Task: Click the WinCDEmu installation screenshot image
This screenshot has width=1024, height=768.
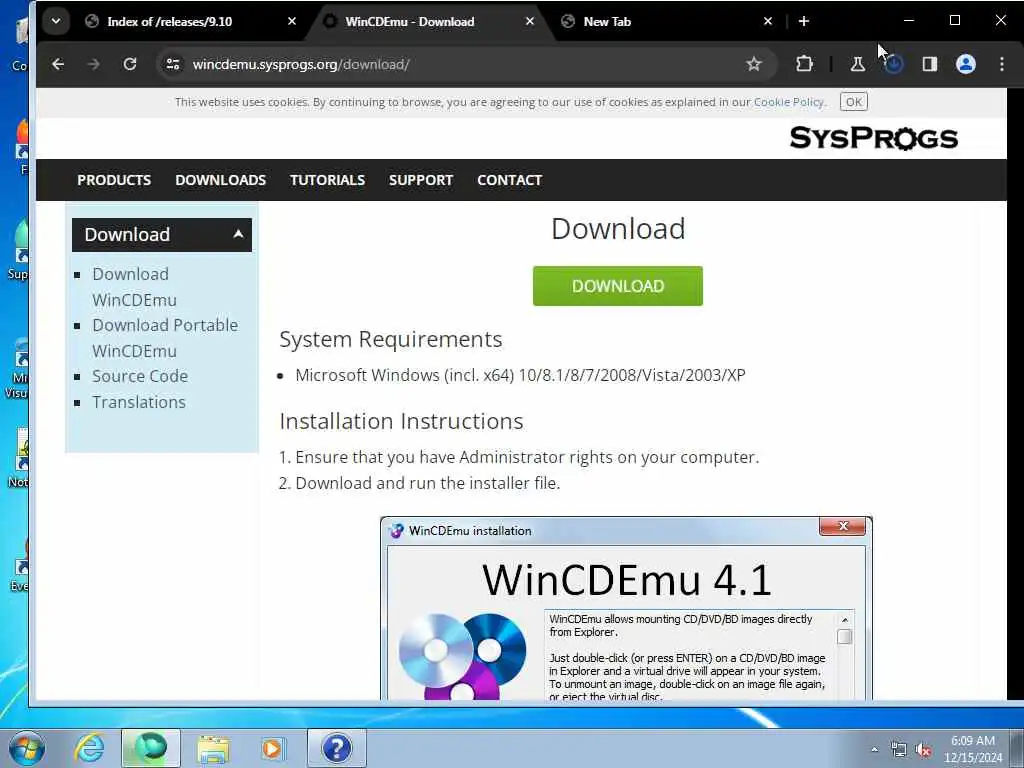Action: pyautogui.click(x=626, y=608)
